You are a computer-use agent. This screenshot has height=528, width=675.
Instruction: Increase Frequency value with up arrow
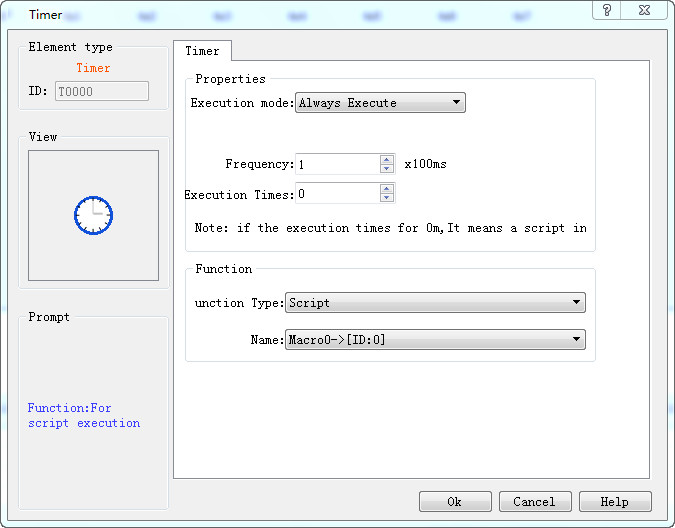(387, 159)
